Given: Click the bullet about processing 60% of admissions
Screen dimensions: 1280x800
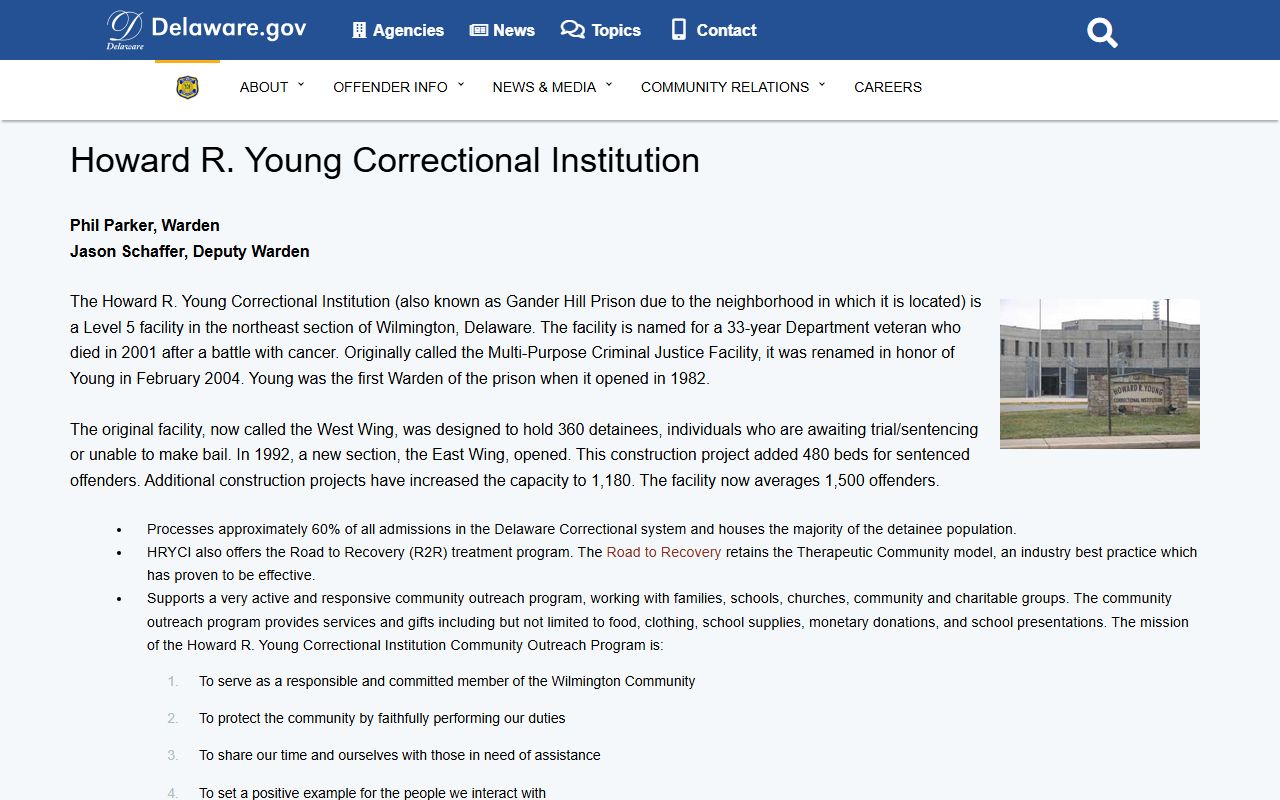Looking at the screenshot, I should pos(581,529).
